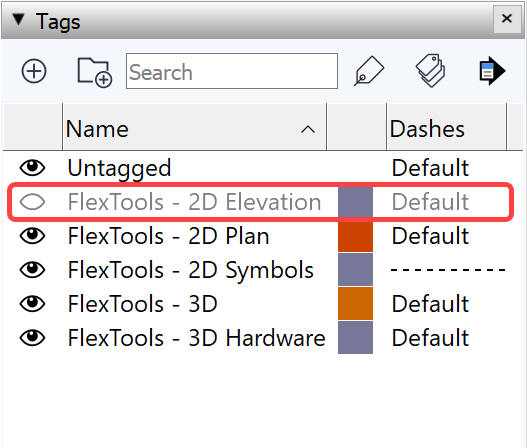The width and height of the screenshot is (527, 448).
Task: Open dashes dropdown for FlexTools - 2D Symbols
Action: click(x=448, y=270)
